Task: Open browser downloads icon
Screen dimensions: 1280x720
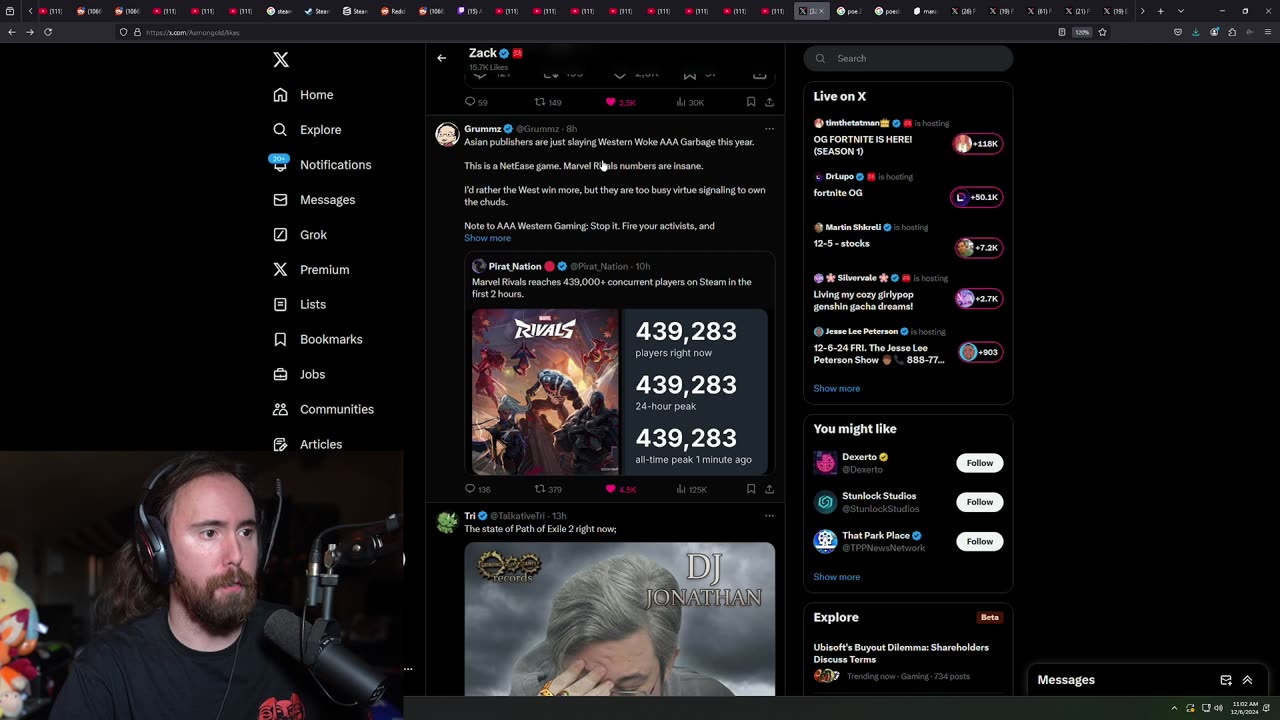Action: tap(1195, 32)
